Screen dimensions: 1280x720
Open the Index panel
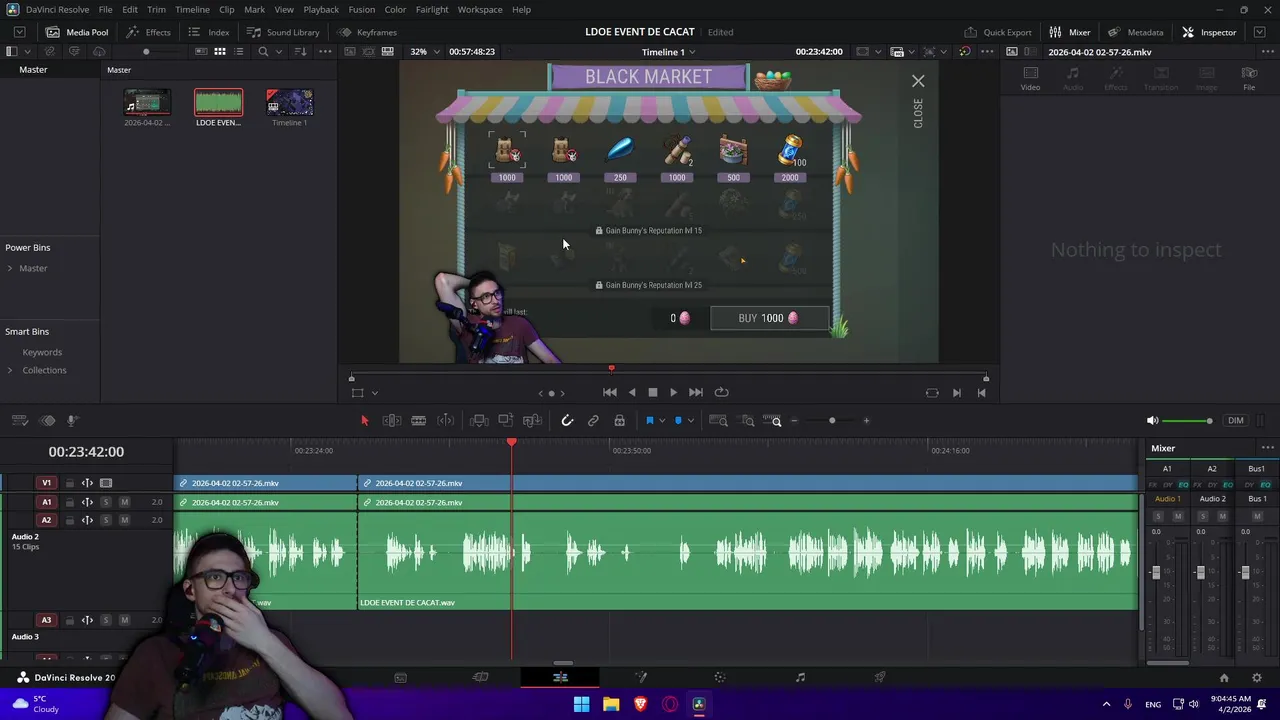tap(209, 32)
